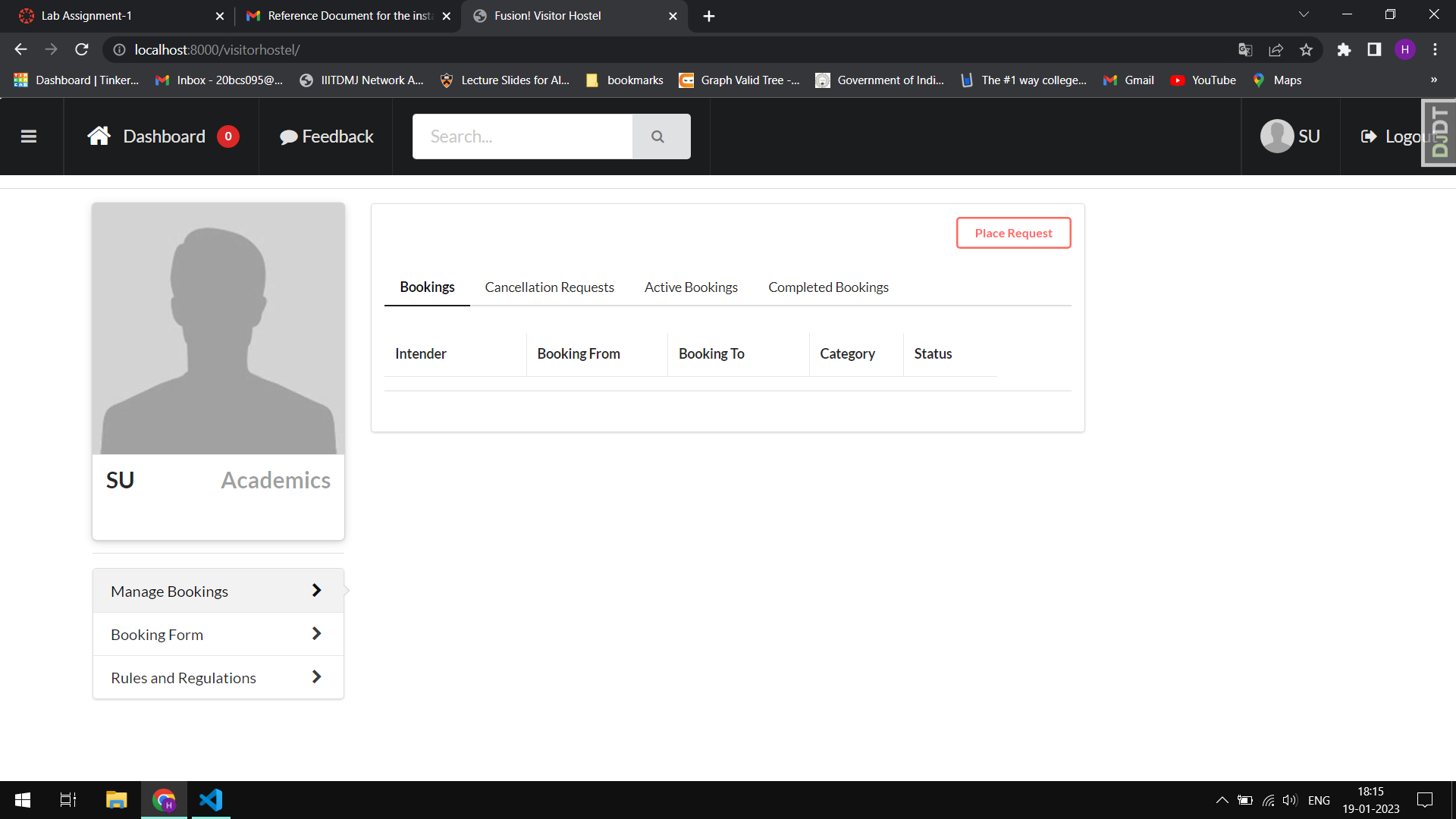Click the Dashboard home icon

click(99, 136)
